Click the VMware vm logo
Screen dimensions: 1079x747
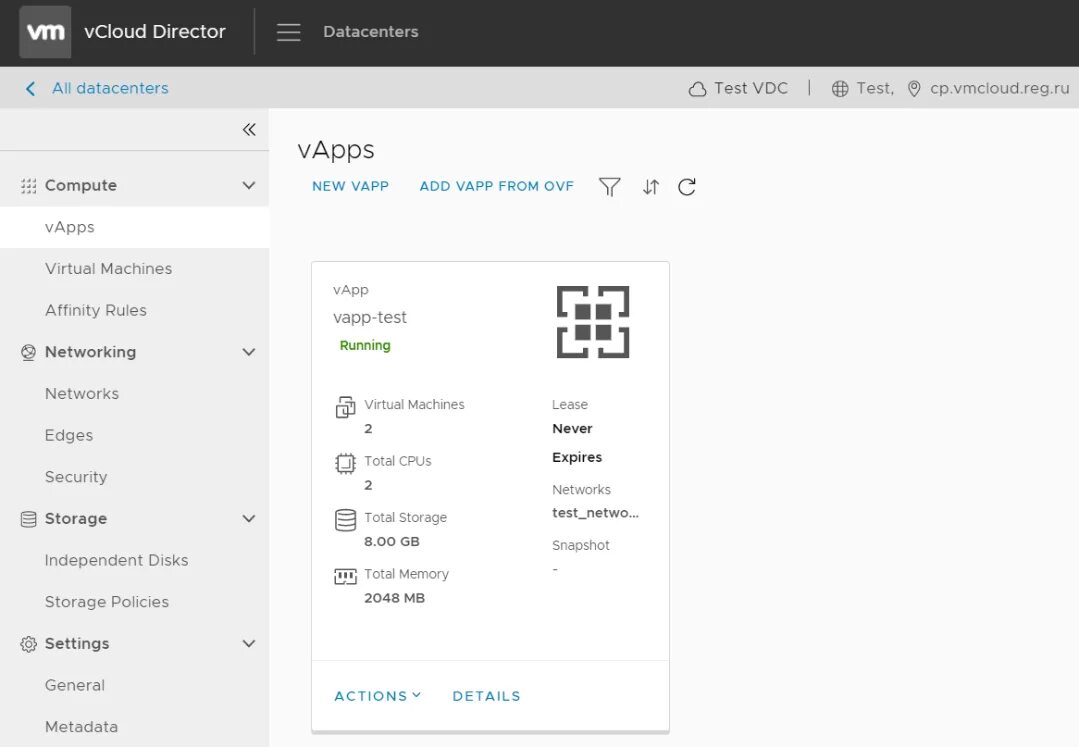45,32
